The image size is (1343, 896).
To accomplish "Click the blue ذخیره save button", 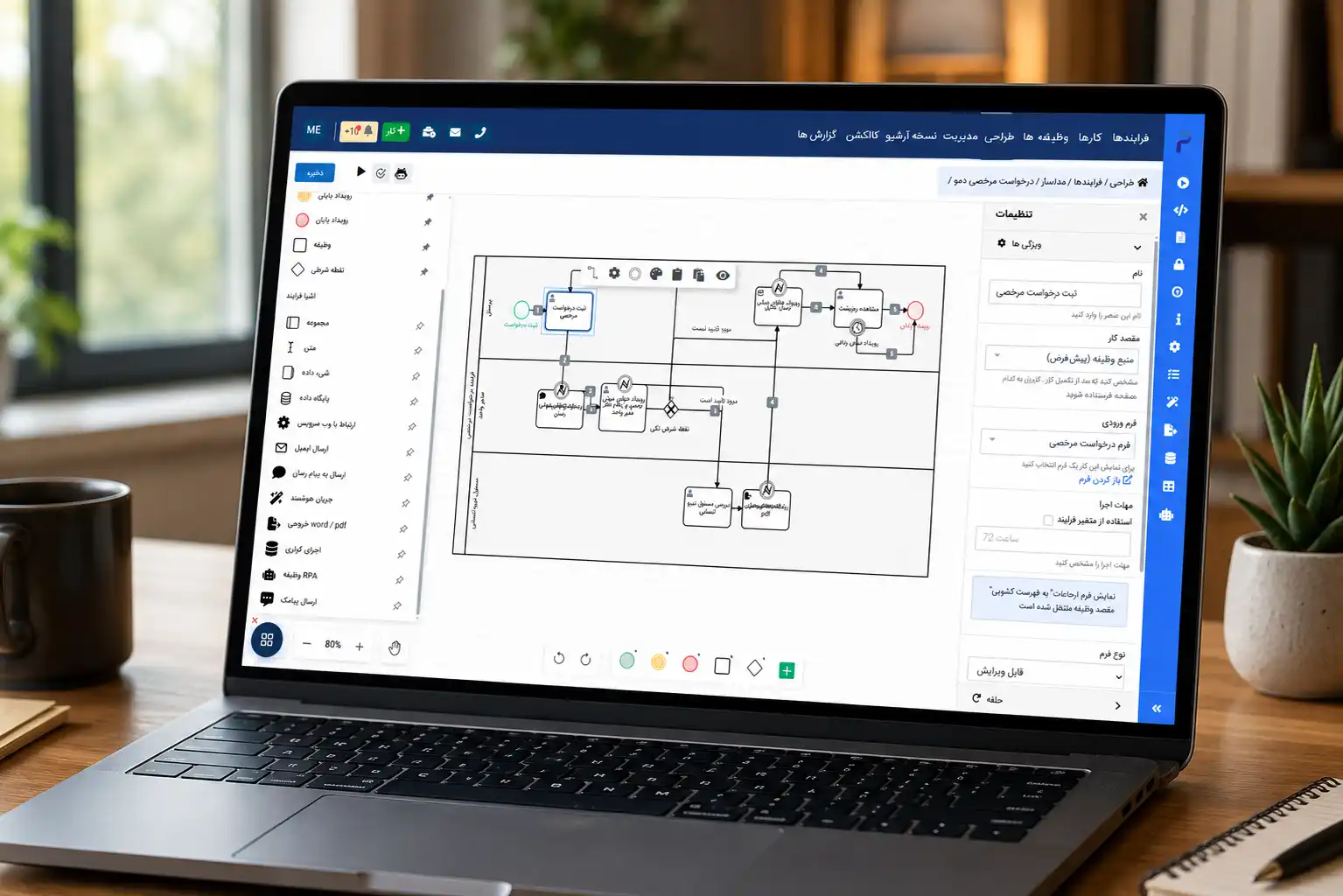I will click(315, 172).
